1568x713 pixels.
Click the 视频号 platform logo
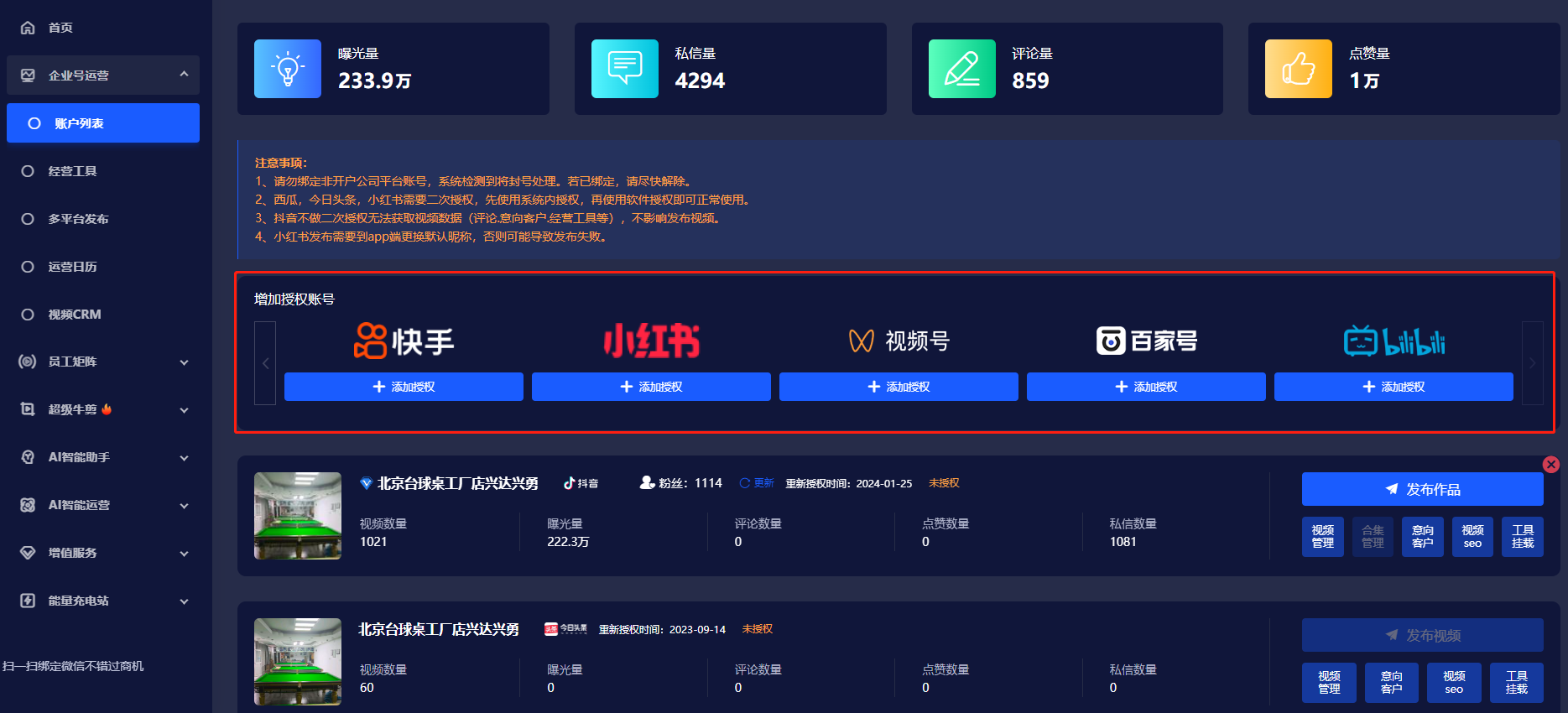point(899,341)
